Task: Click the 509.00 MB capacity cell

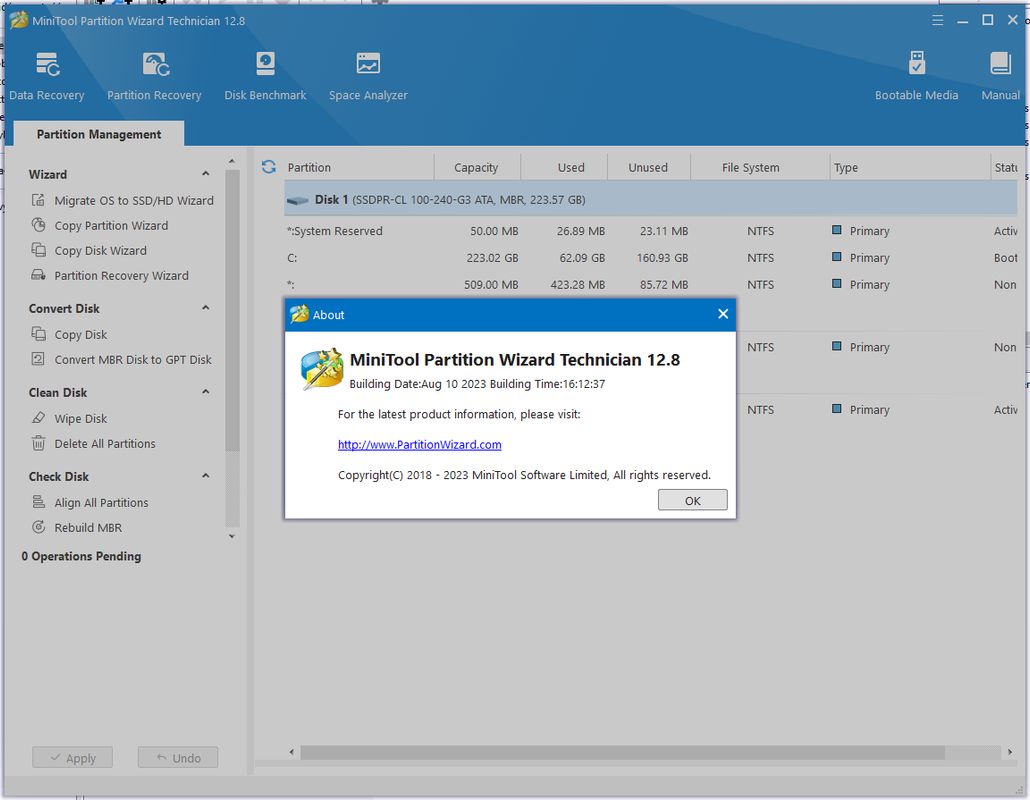Action: click(x=491, y=284)
